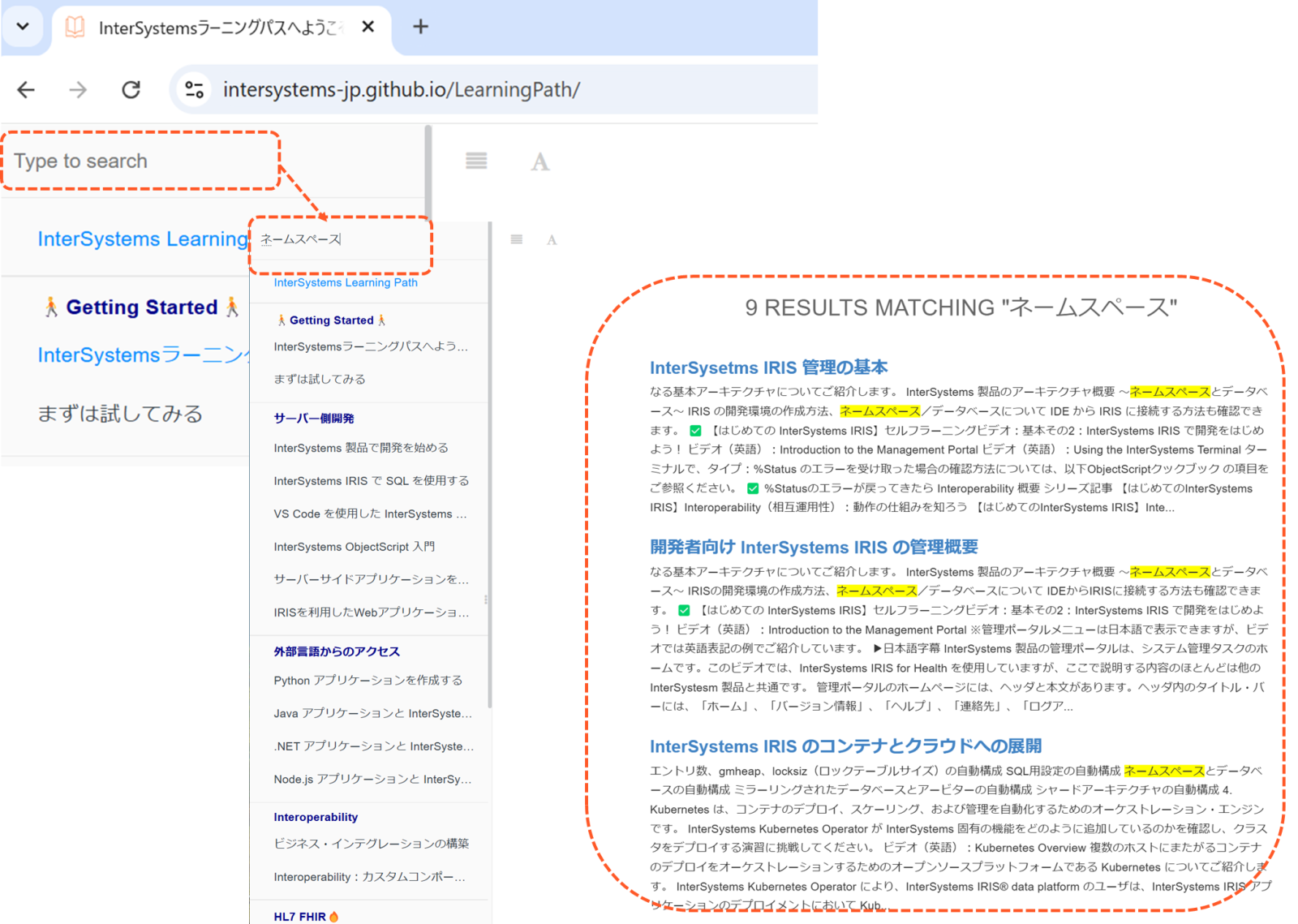Viewport: 1298px width, 924px height.
Task: Click the small font settings A icon
Action: (552, 240)
